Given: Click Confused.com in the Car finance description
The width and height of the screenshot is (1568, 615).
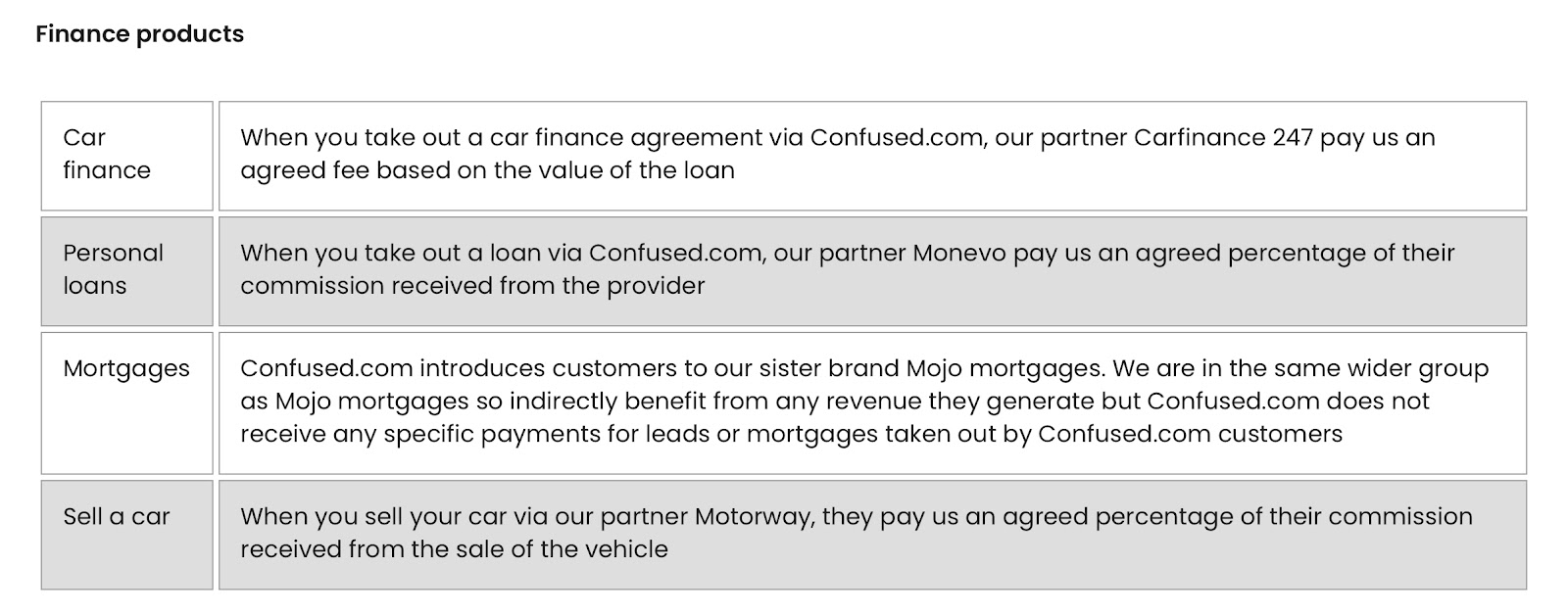Looking at the screenshot, I should (x=896, y=138).
